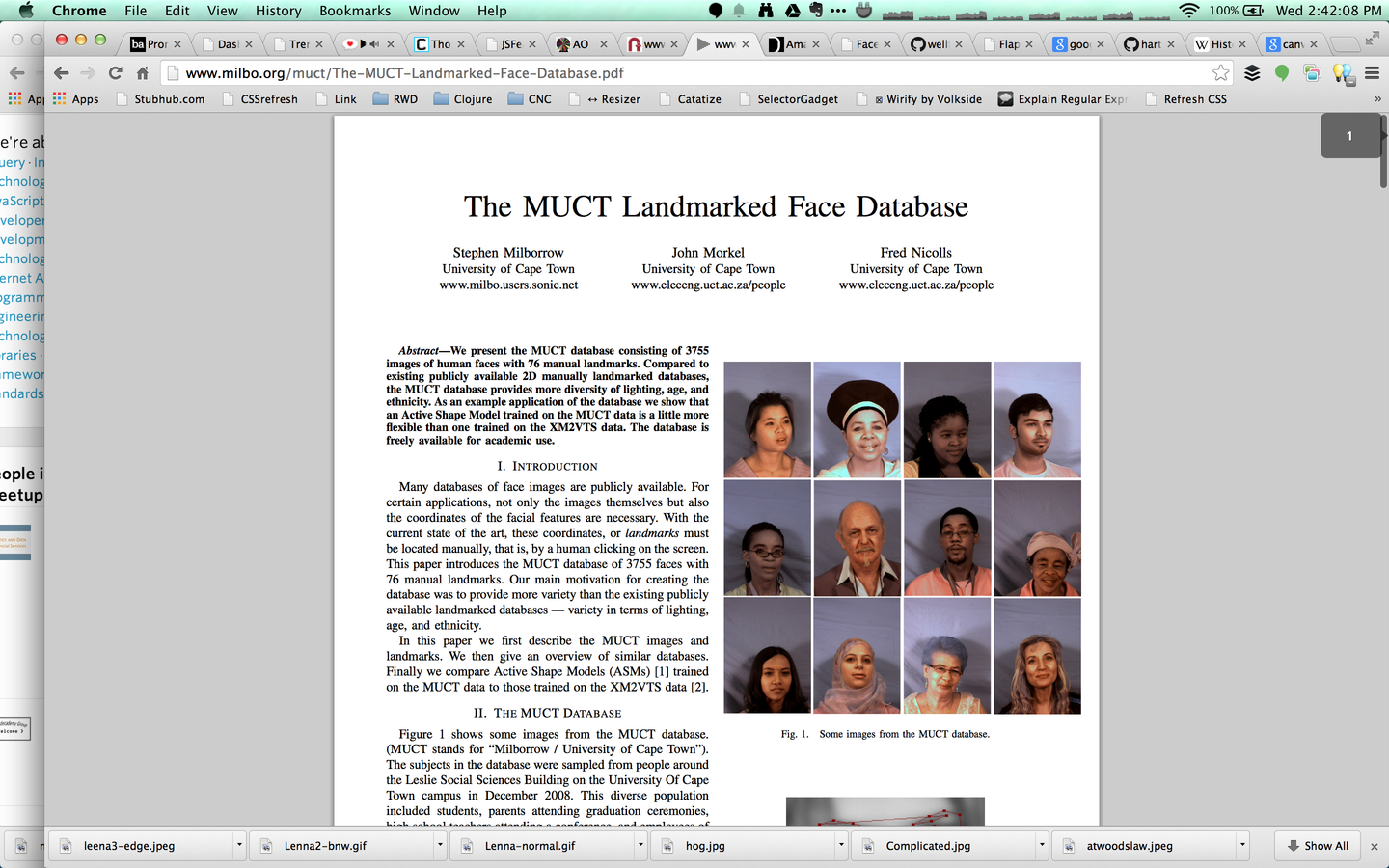
Task: Open the History menu
Action: coord(278,11)
